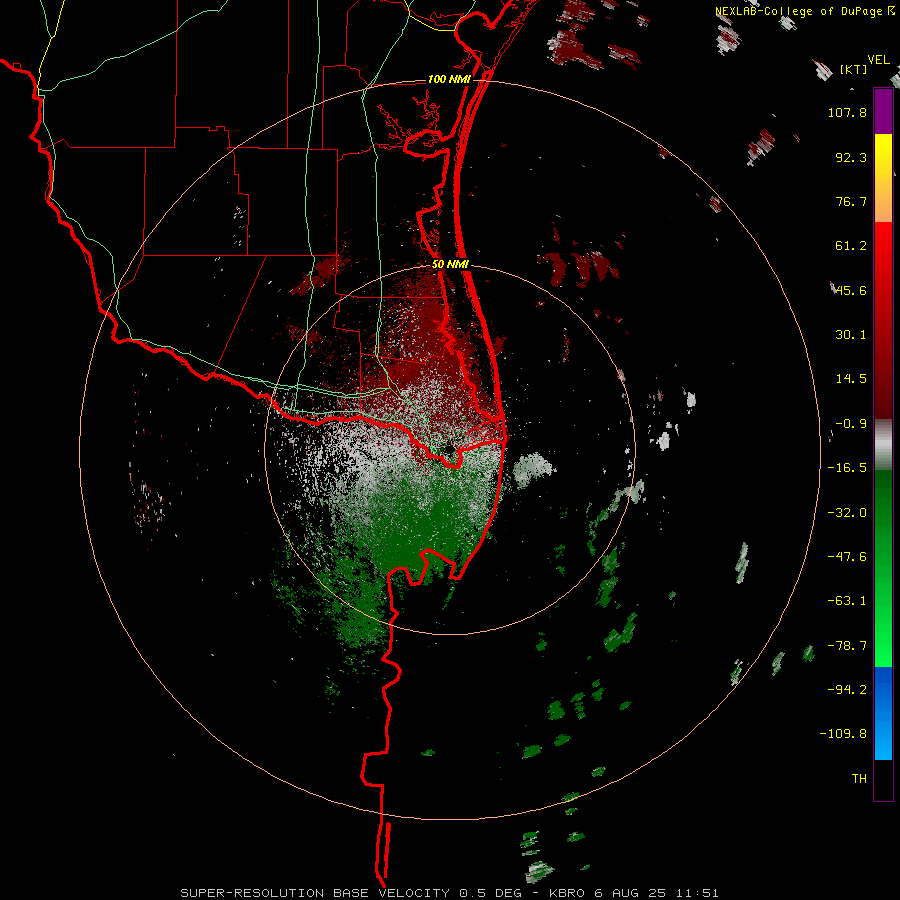Click the 107.8 legend value

pos(847,112)
